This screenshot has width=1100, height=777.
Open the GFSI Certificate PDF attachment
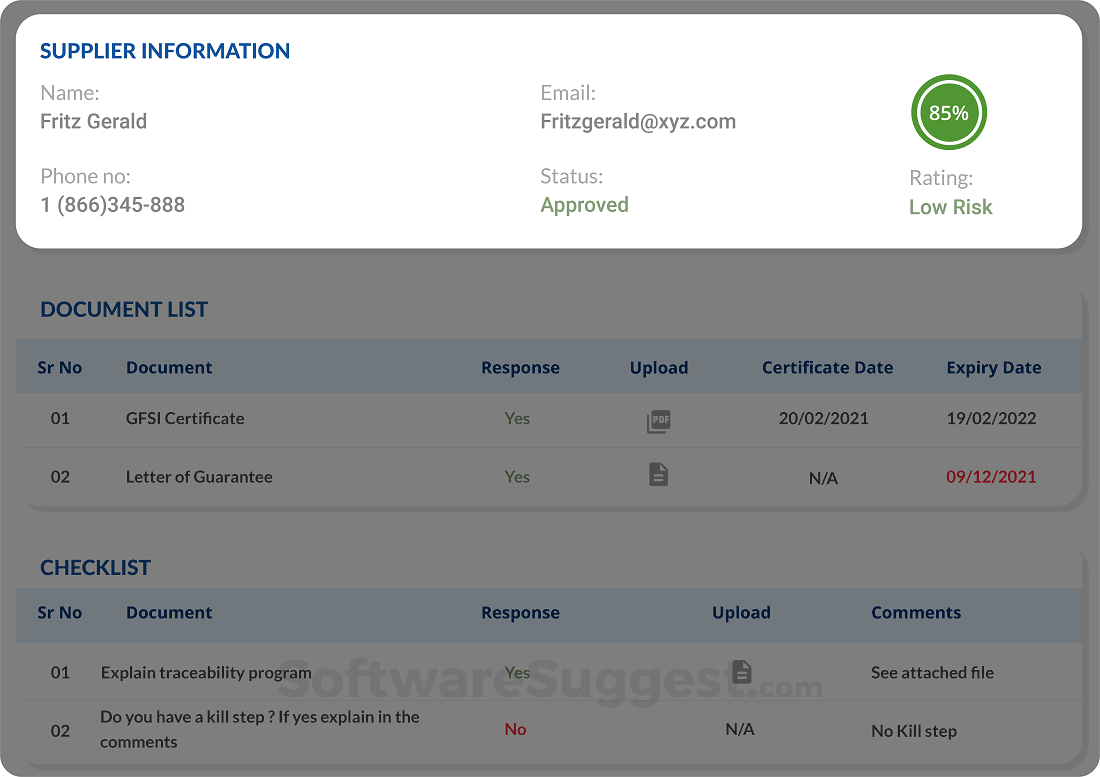658,421
